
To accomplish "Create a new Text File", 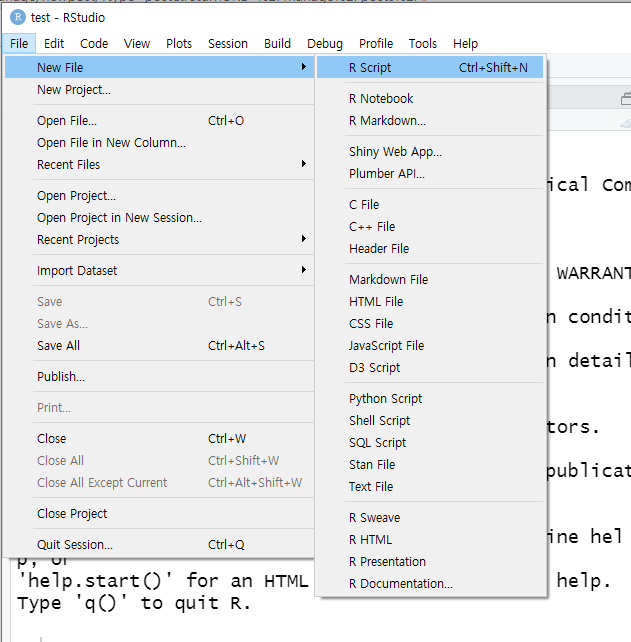I will pyautogui.click(x=430, y=486).
